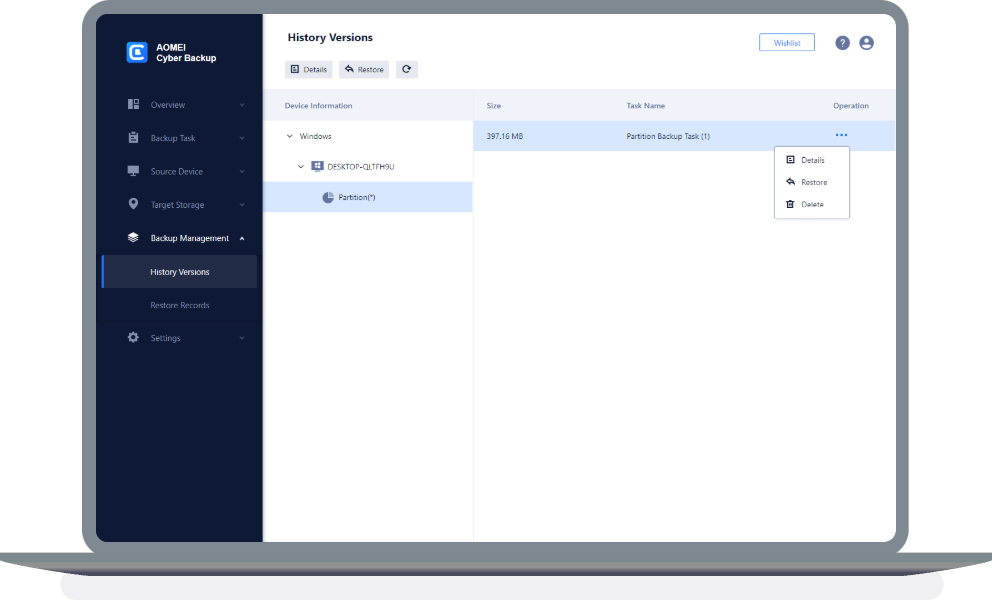The width and height of the screenshot is (992, 600).
Task: Collapse the Windows tree node
Action: (290, 136)
